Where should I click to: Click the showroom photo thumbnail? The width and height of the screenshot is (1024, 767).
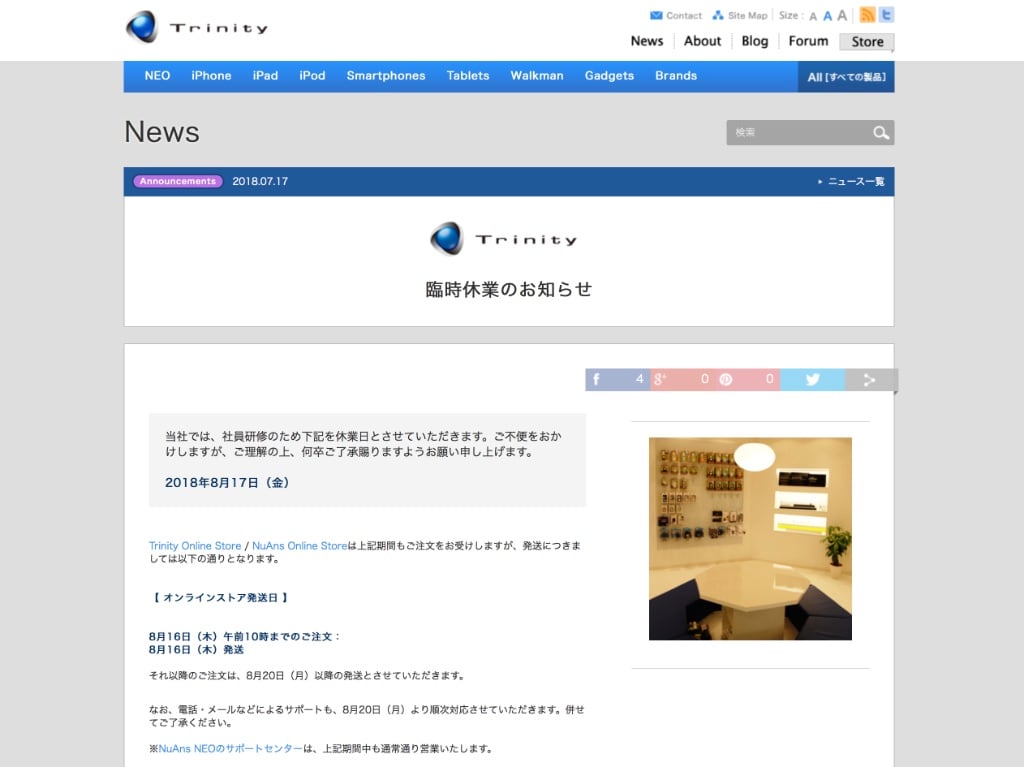coord(750,538)
